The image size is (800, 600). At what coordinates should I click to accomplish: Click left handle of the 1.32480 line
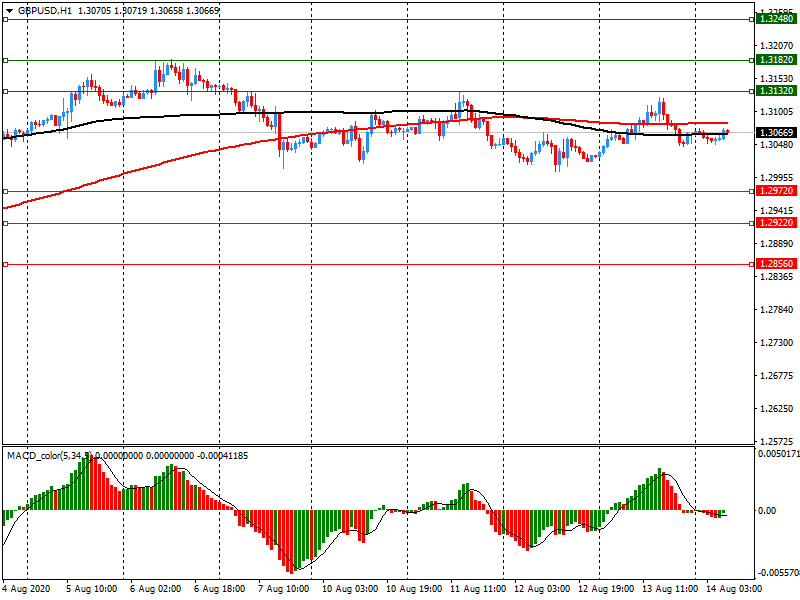5,19
